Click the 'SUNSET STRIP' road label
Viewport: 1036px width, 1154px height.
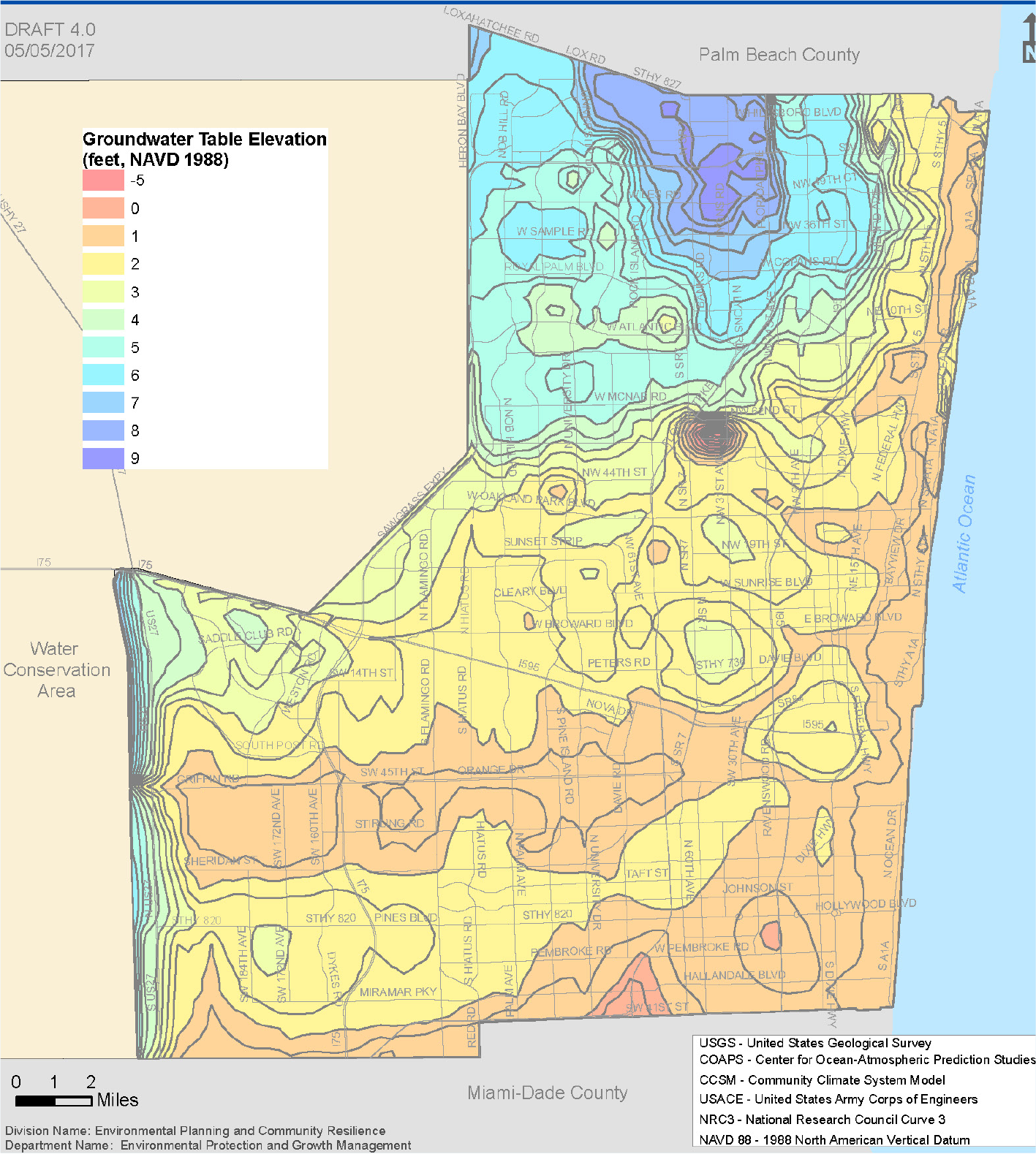click(x=543, y=542)
